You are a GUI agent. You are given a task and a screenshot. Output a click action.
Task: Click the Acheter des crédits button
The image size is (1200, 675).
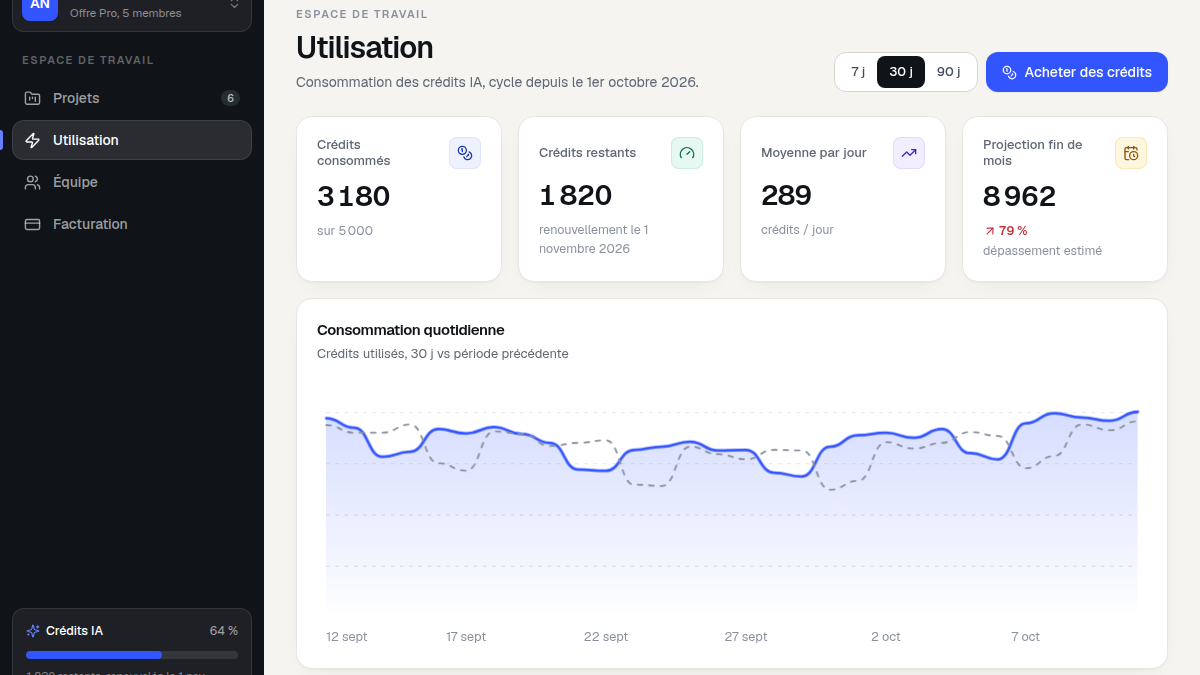(1077, 72)
